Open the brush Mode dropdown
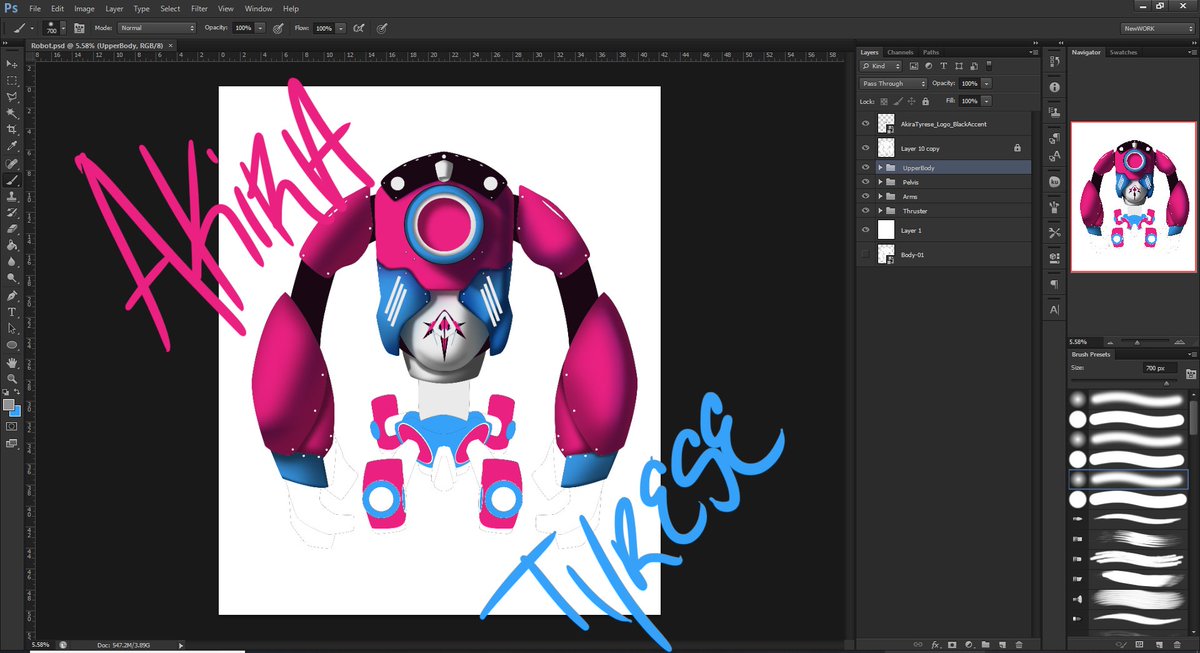Viewport: 1200px width, 653px height. tap(157, 28)
